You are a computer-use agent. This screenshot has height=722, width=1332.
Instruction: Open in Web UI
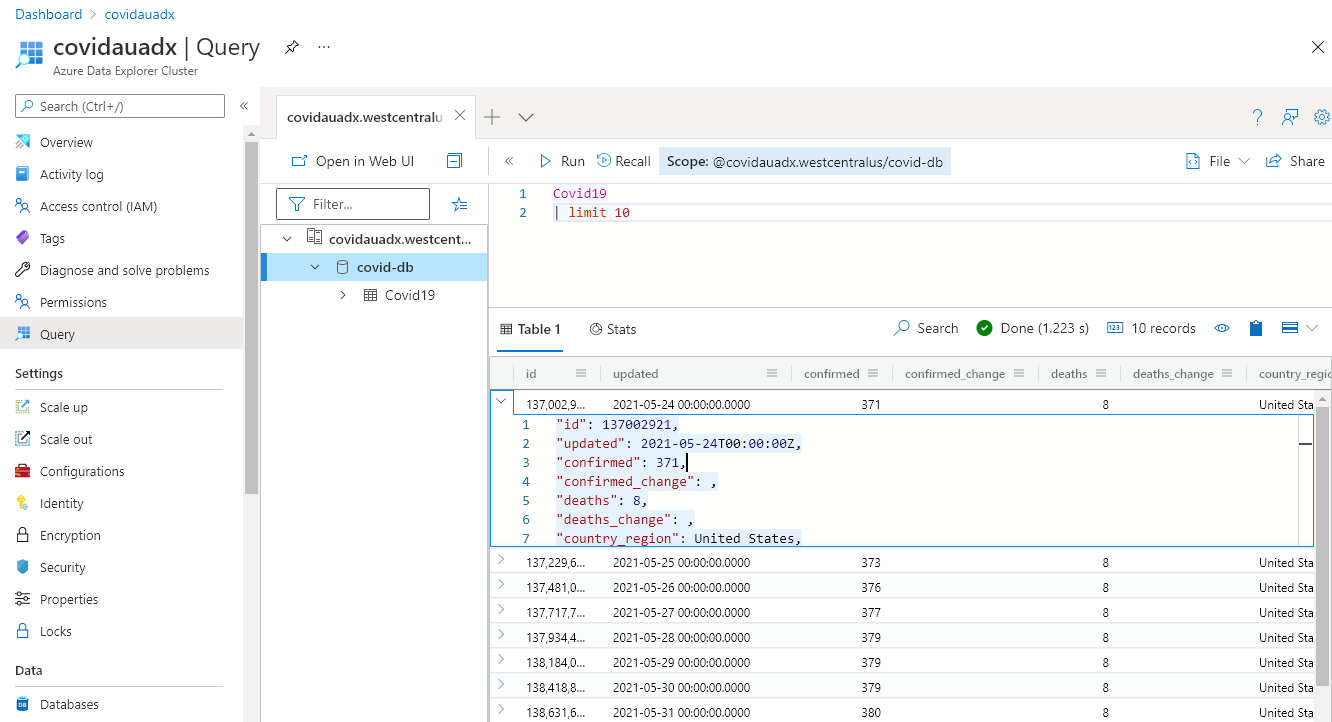353,161
